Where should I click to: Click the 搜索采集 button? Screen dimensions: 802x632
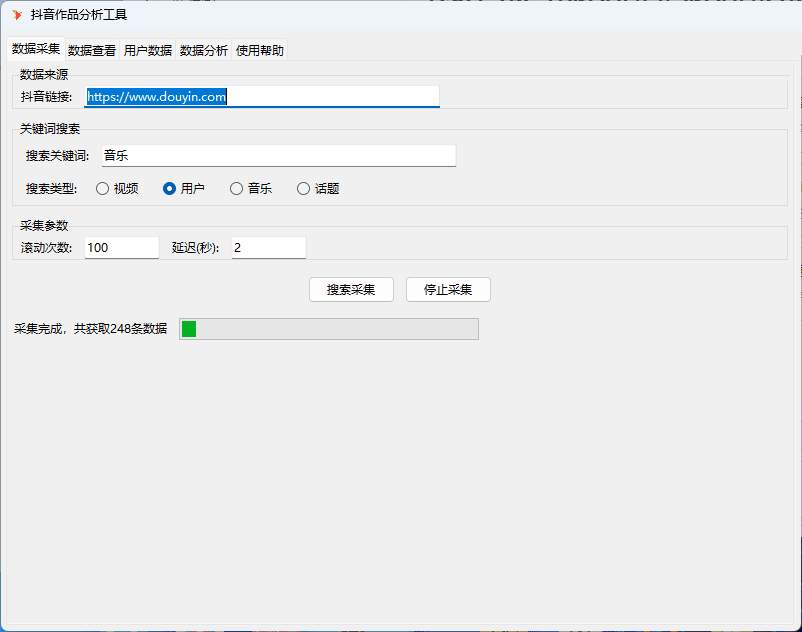(351, 289)
